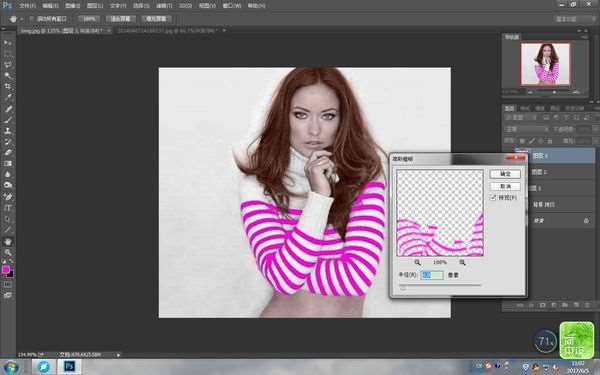Switch to Channels tab in Layers panel

click(525, 108)
